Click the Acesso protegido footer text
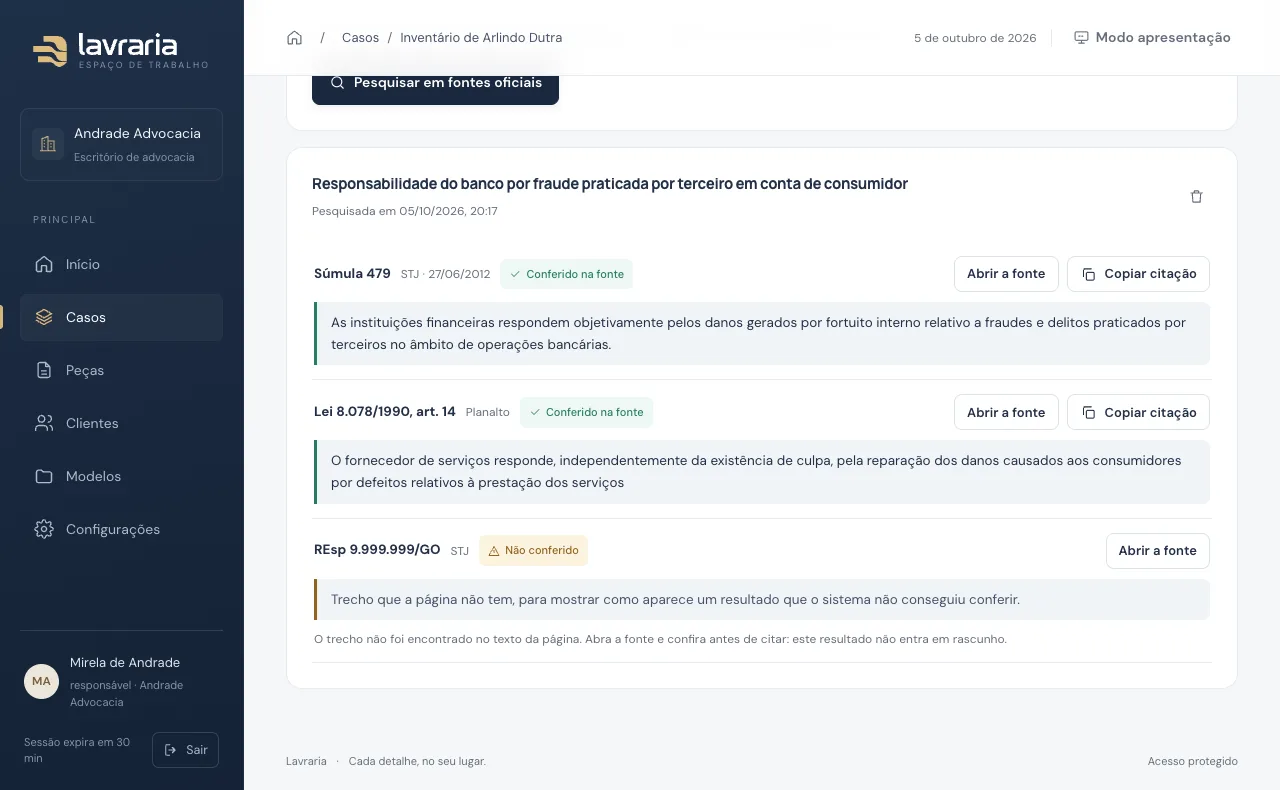This screenshot has height=790, width=1280. tap(1193, 762)
